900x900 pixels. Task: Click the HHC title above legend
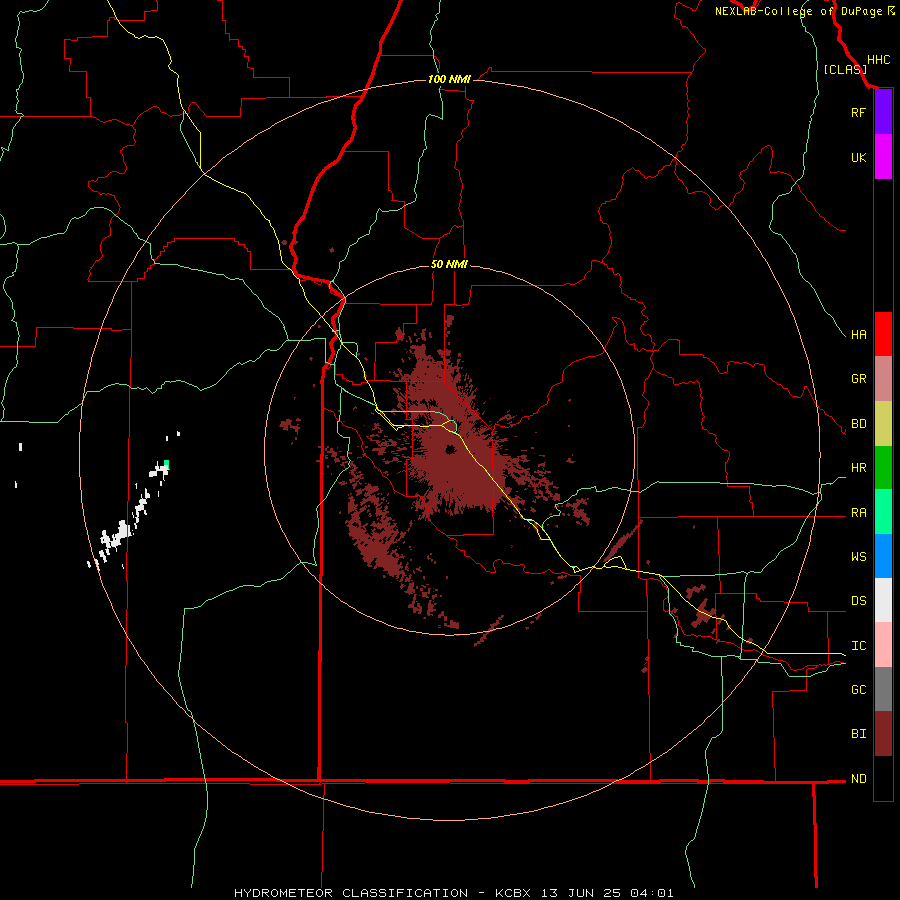(878, 60)
